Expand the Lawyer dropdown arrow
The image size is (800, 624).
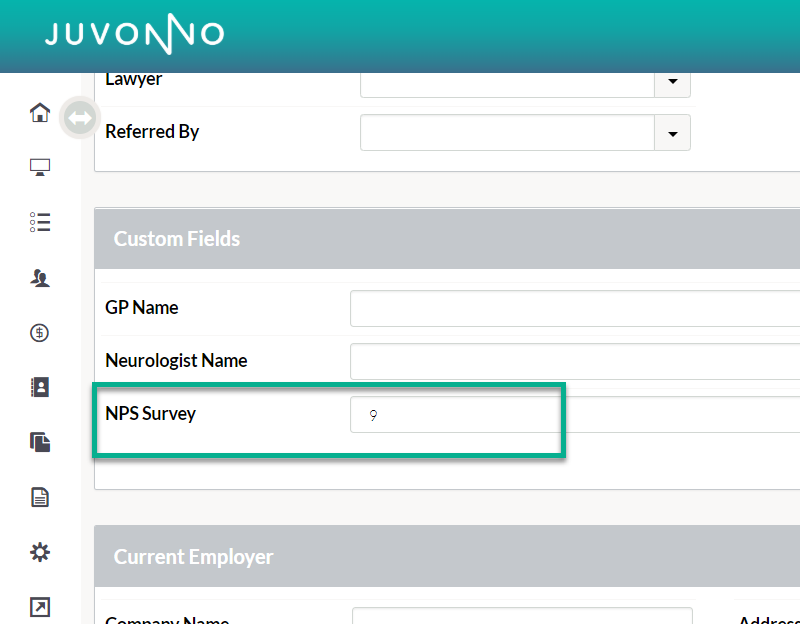coord(672,82)
